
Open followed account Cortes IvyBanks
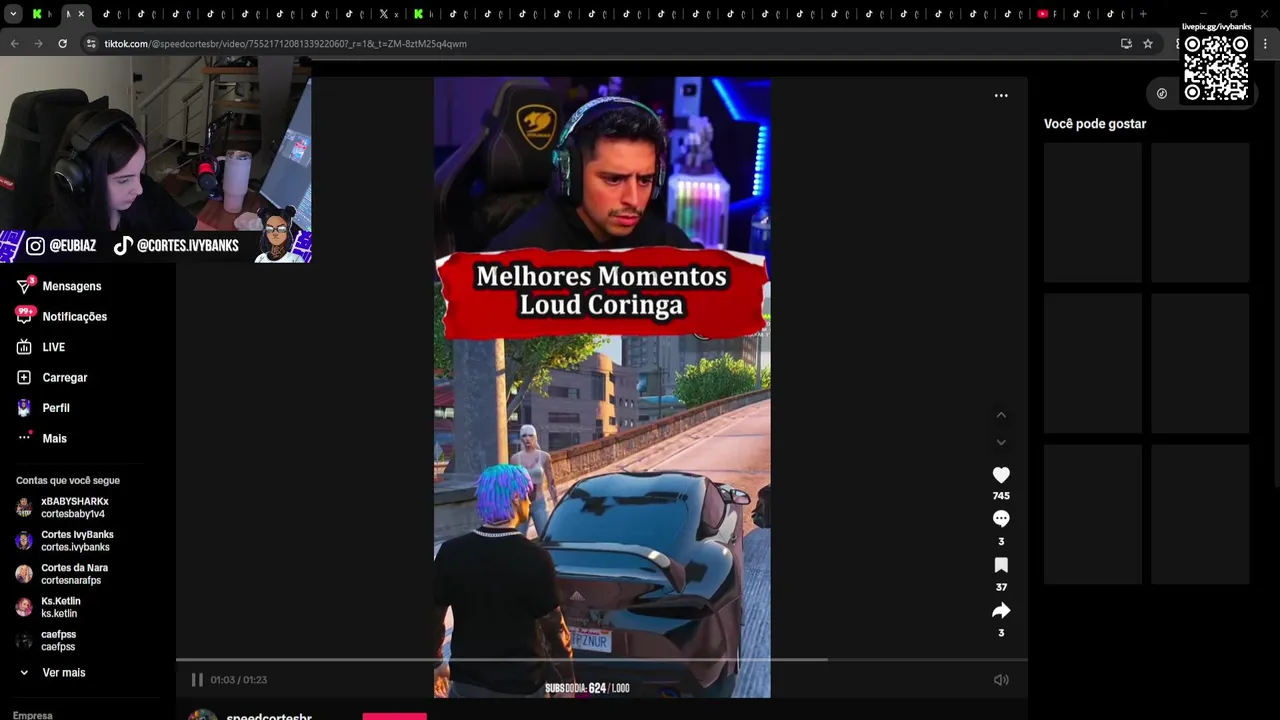[x=65, y=541]
